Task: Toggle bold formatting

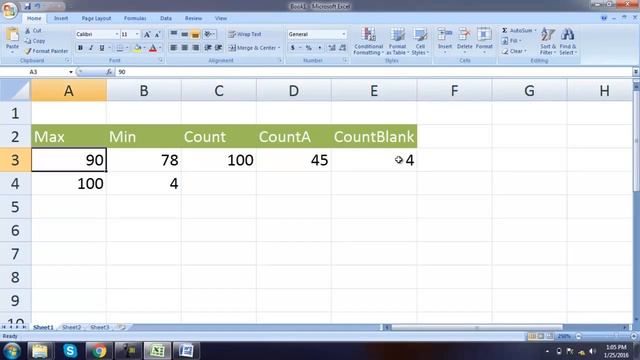Action: 80,48
